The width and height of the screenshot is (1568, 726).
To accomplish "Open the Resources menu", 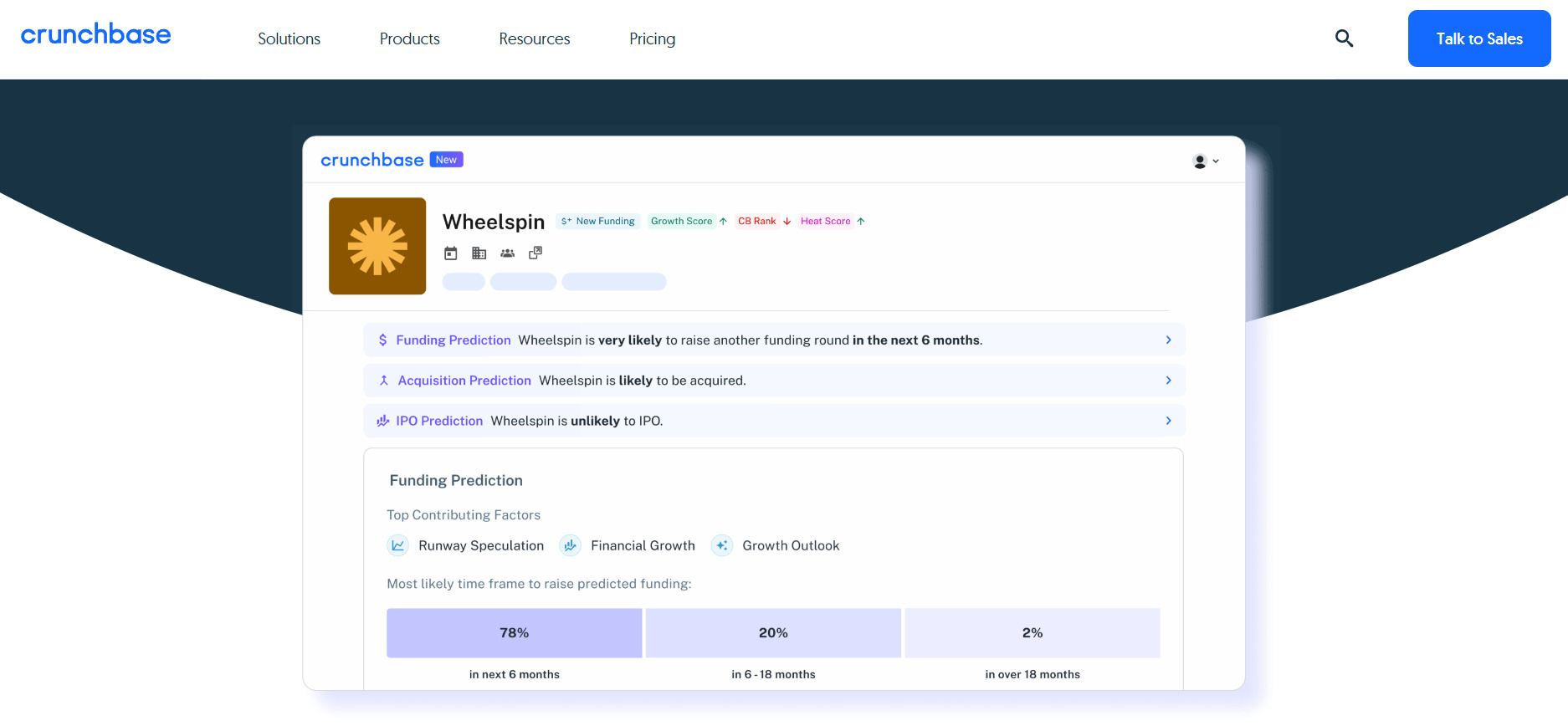I will click(534, 38).
